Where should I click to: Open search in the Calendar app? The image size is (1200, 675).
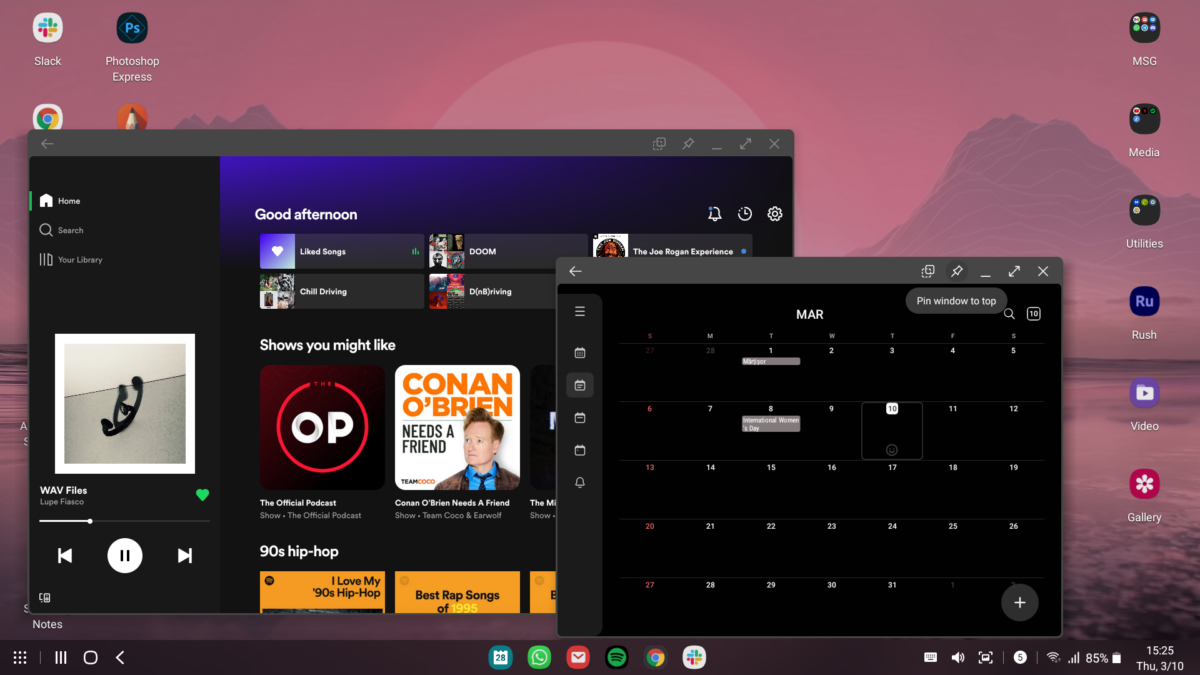pyautogui.click(x=1009, y=313)
